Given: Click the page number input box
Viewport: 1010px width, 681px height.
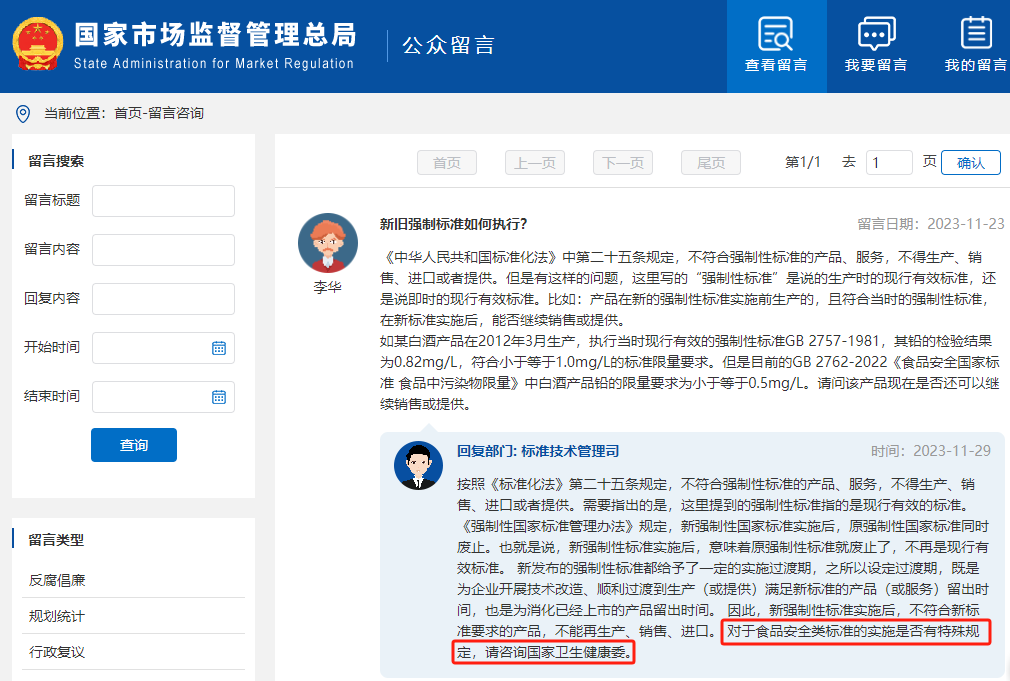Looking at the screenshot, I should point(889,161).
